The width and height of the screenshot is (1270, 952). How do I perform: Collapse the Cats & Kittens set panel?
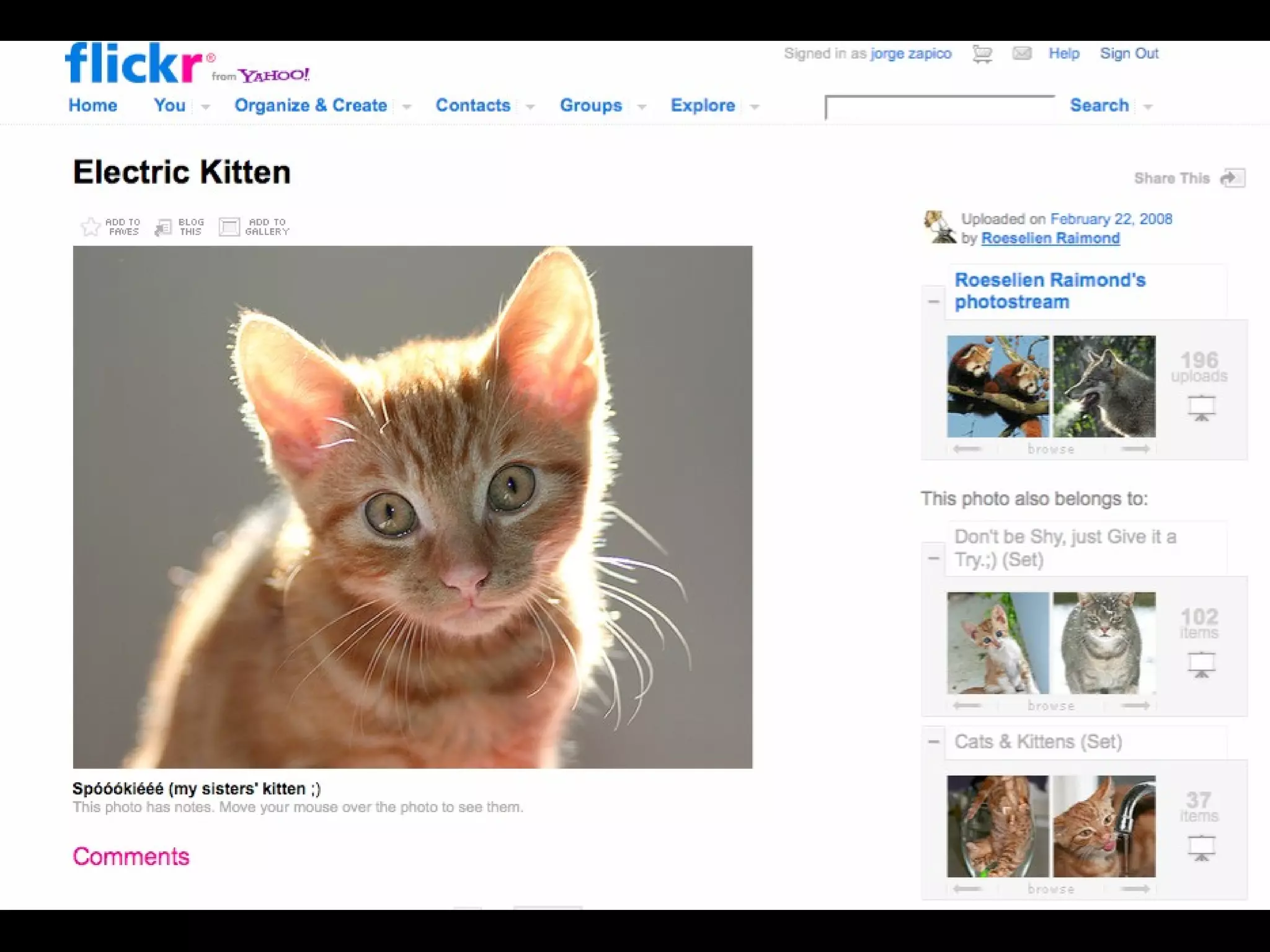click(x=933, y=742)
